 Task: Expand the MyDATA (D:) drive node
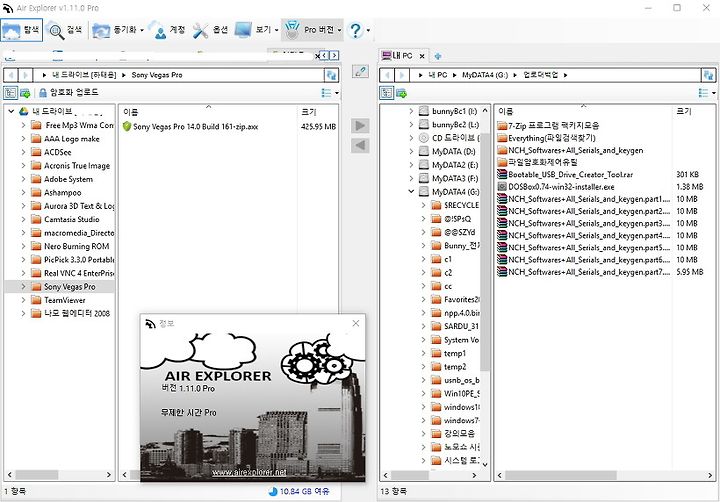tap(411, 151)
